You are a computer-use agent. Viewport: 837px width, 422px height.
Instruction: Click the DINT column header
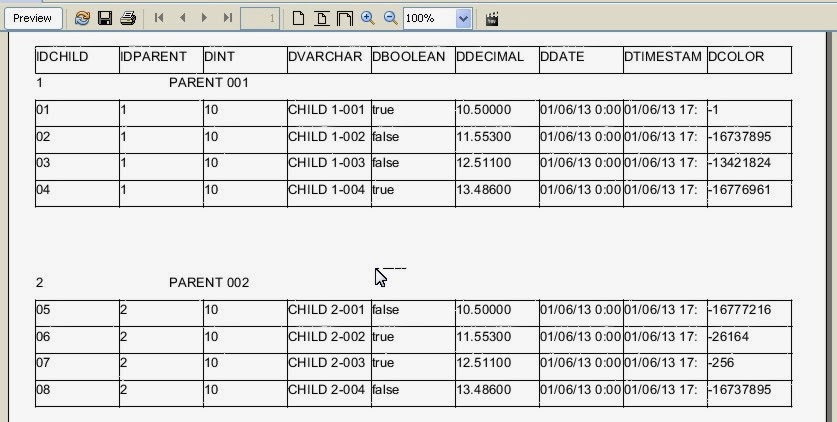pyautogui.click(x=246, y=60)
